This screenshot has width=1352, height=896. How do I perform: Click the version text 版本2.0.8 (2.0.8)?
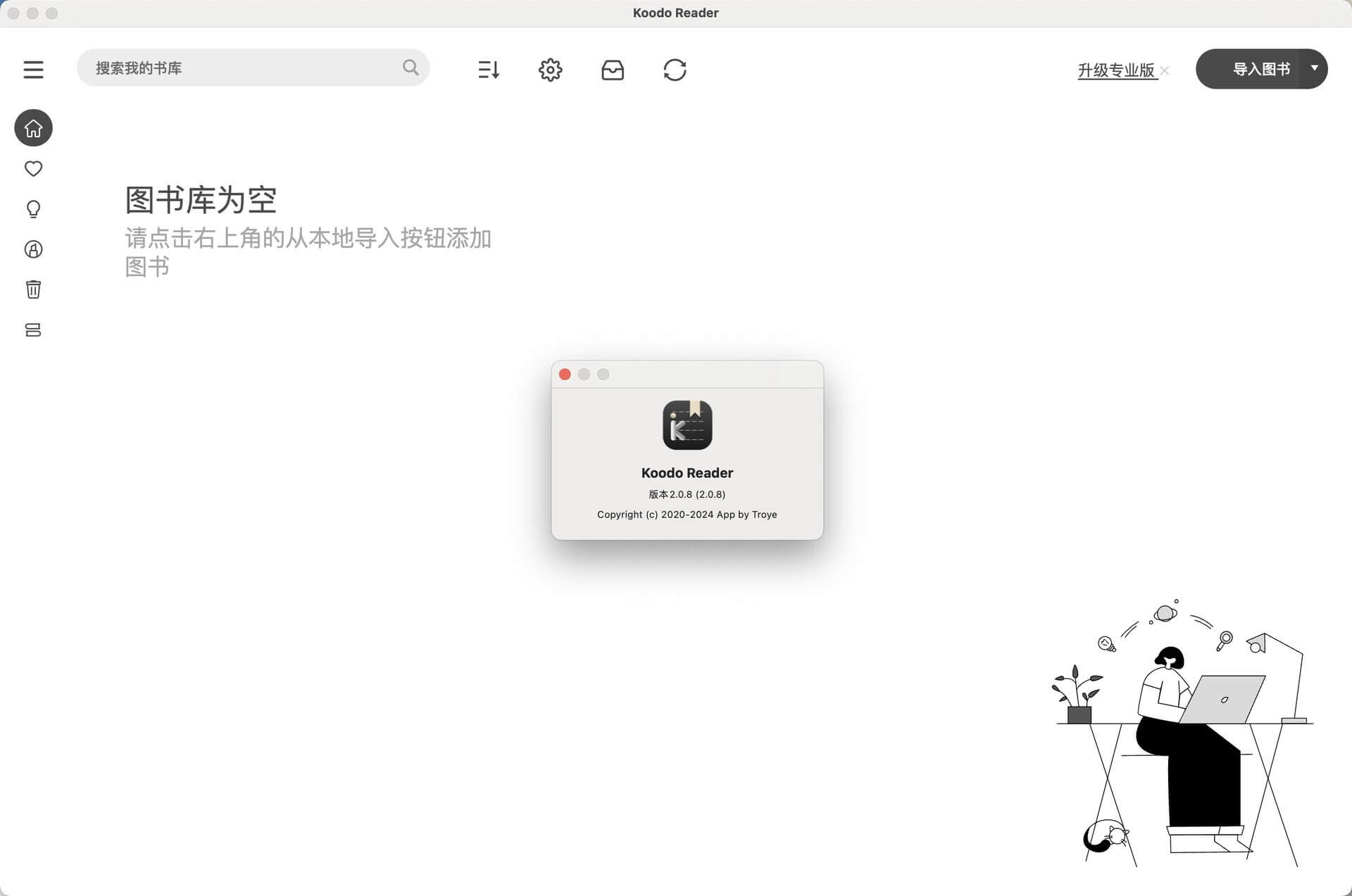(x=687, y=494)
